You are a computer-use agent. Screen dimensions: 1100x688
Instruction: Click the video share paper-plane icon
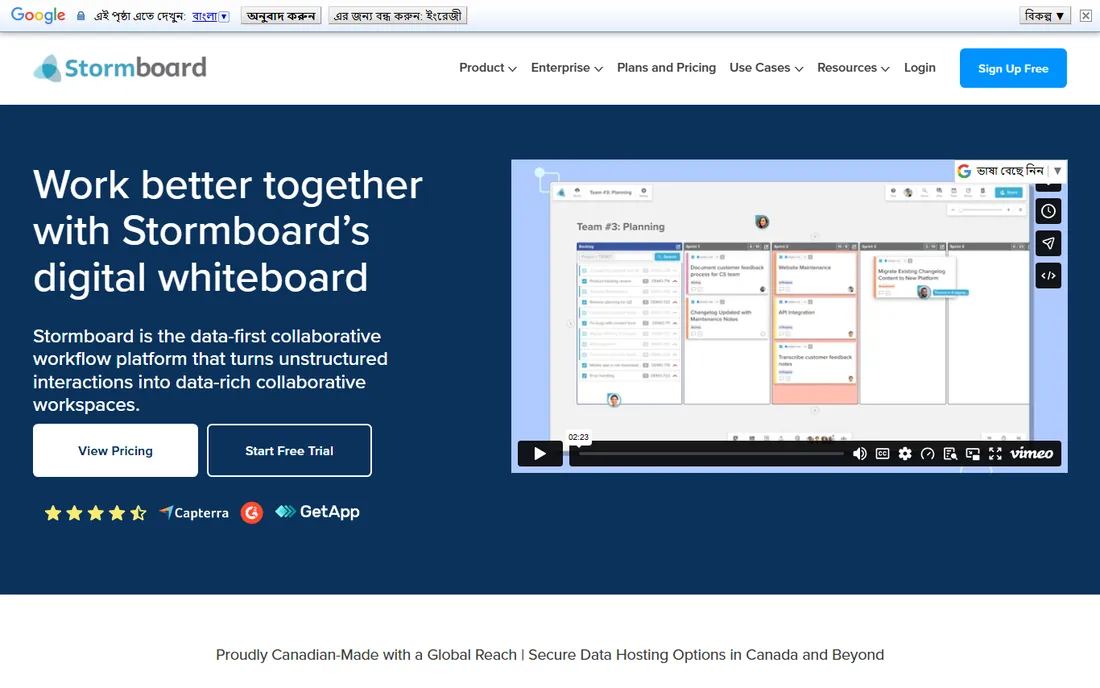click(x=1048, y=243)
